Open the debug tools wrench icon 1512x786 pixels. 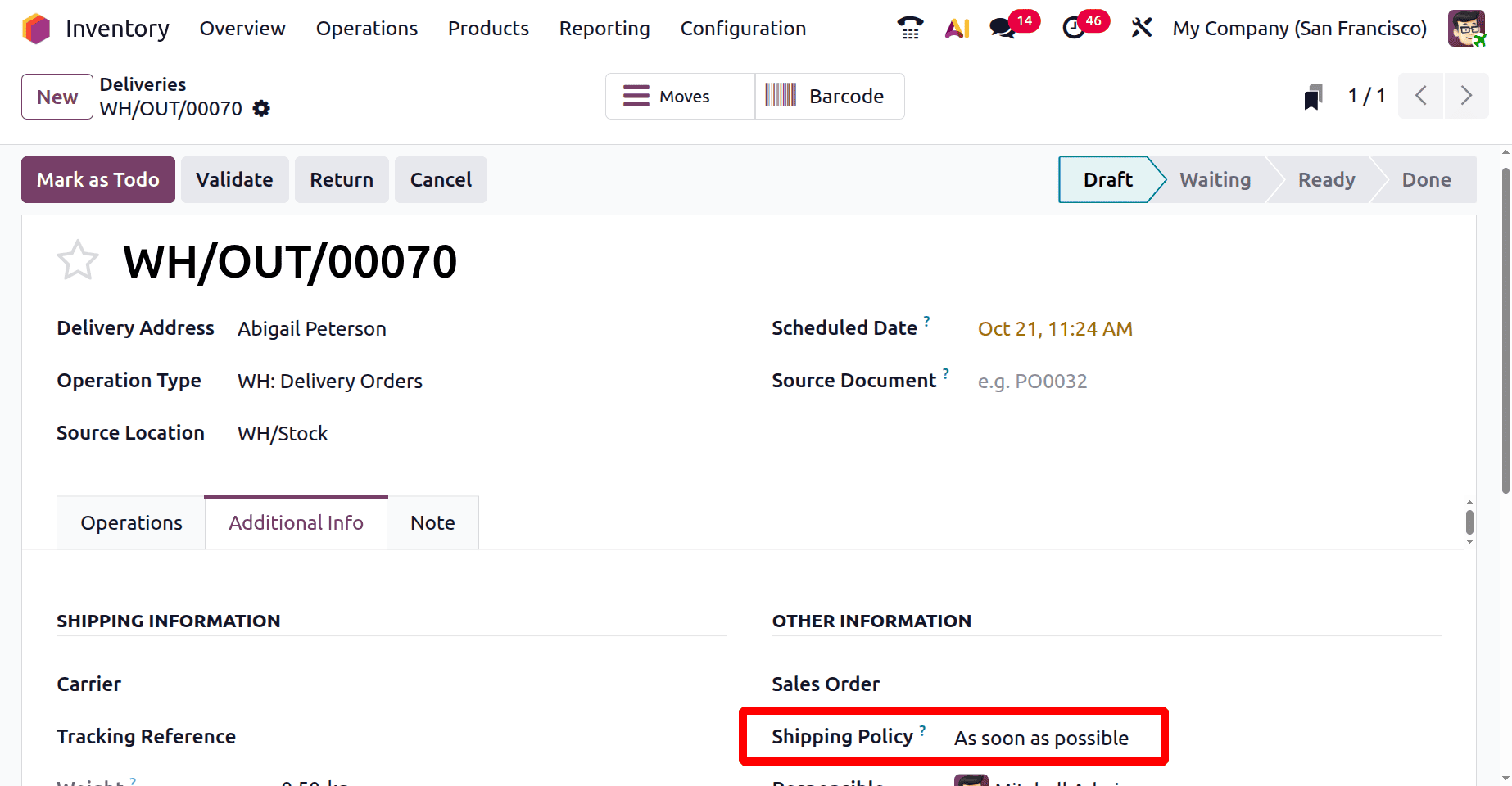pyautogui.click(x=1141, y=29)
